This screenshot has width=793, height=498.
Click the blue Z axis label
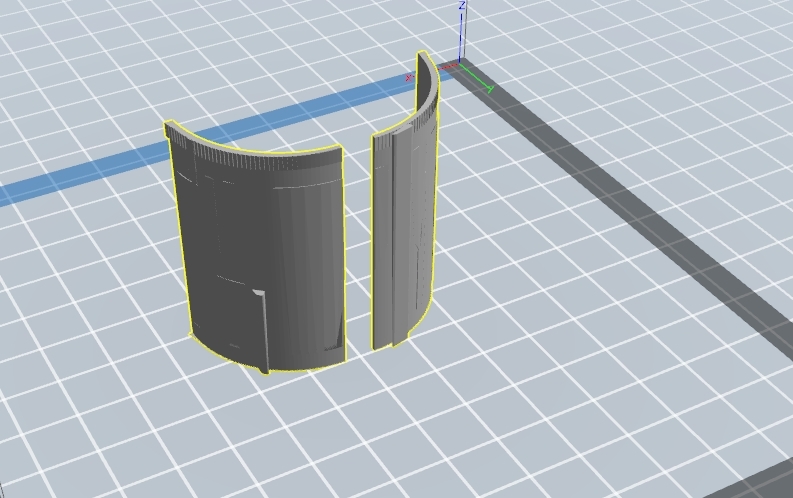click(462, 6)
